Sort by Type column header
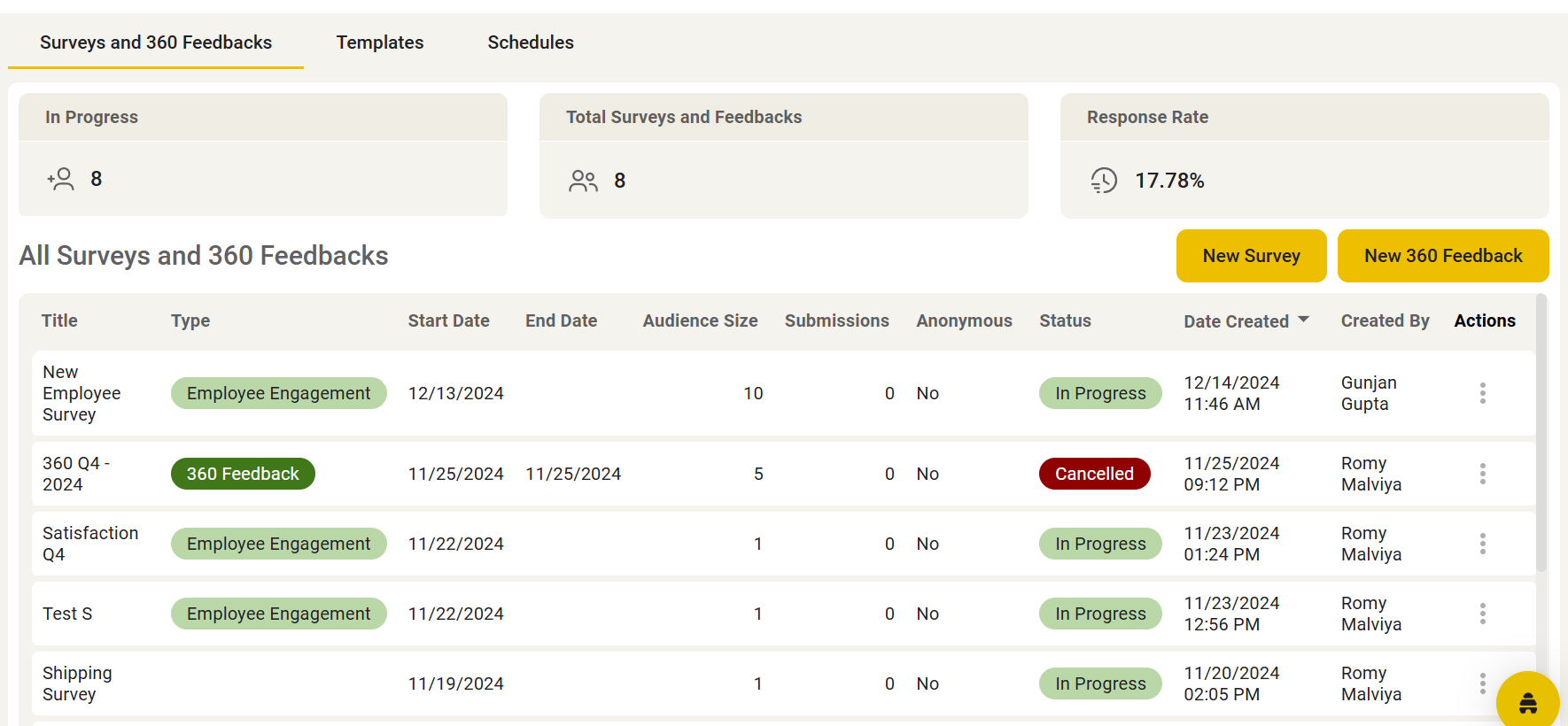 coord(190,321)
